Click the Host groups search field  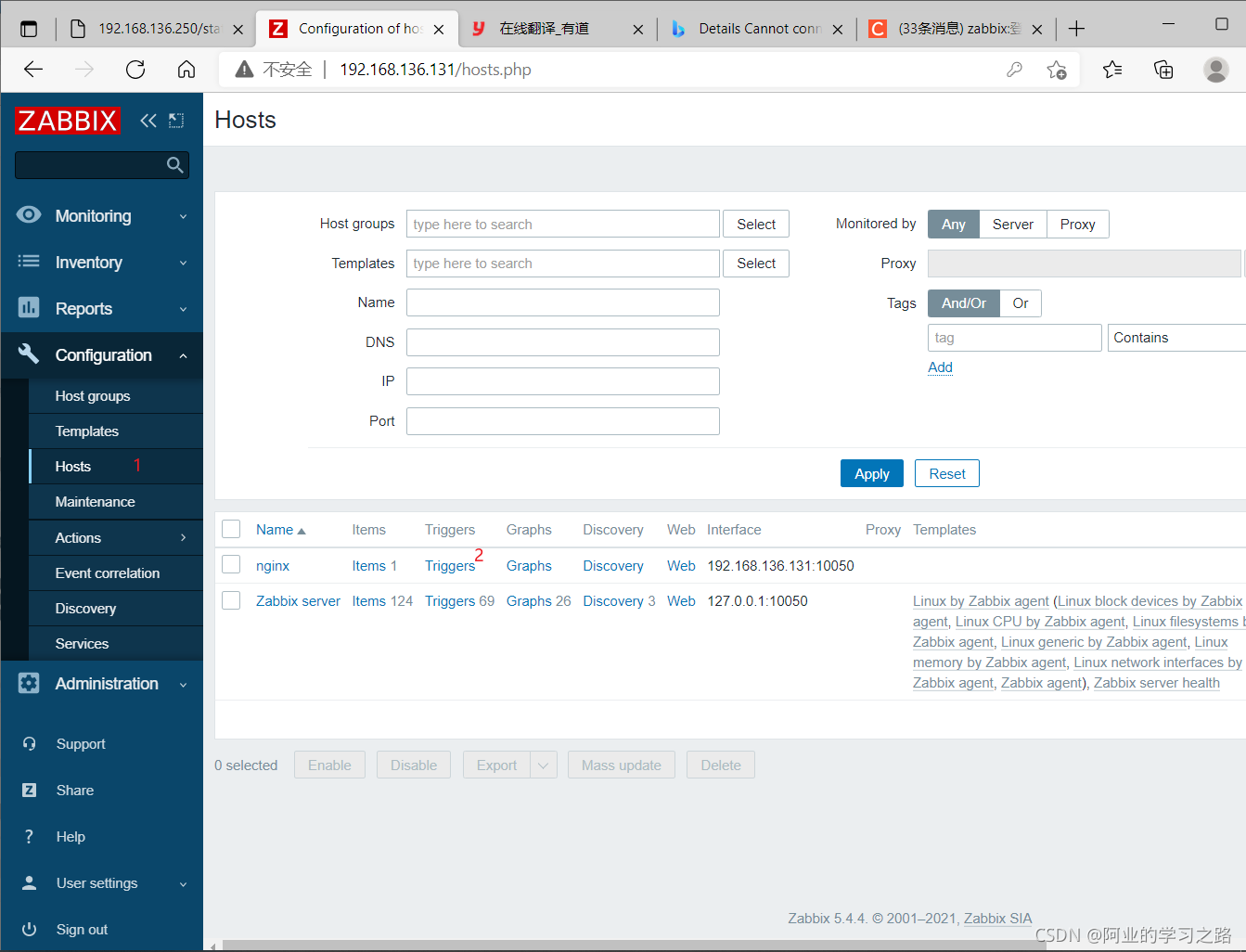[563, 225]
